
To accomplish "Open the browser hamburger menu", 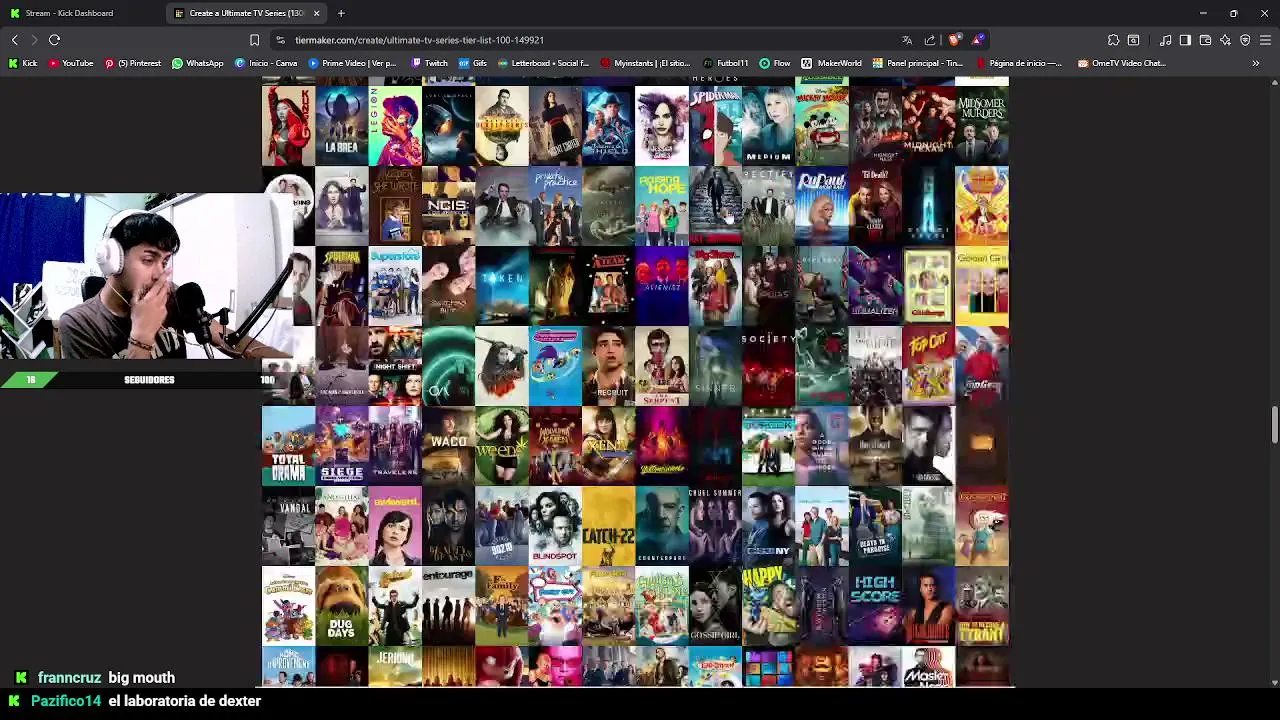I will tap(1265, 40).
